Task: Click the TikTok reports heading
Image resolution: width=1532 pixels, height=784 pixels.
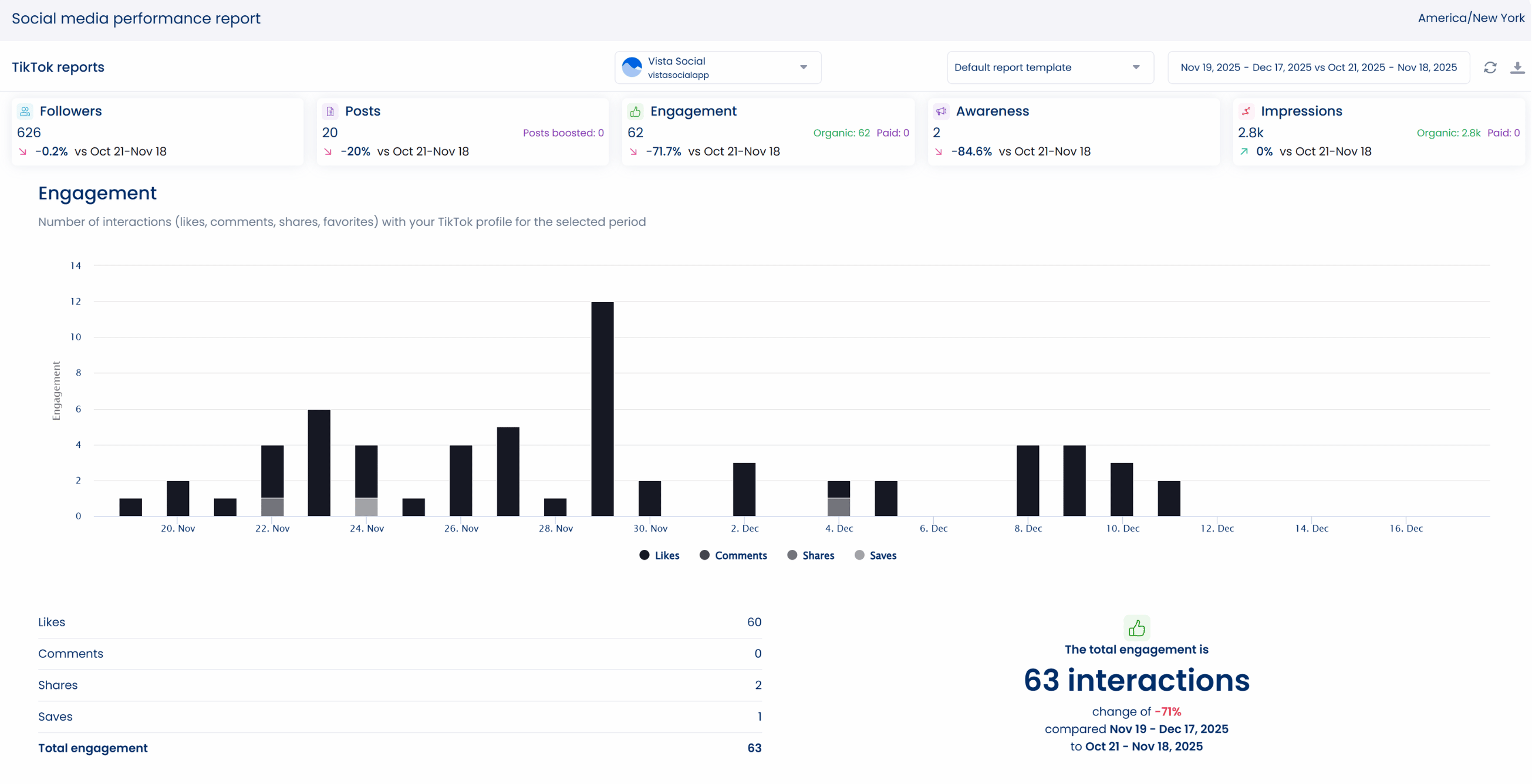Action: [58, 67]
